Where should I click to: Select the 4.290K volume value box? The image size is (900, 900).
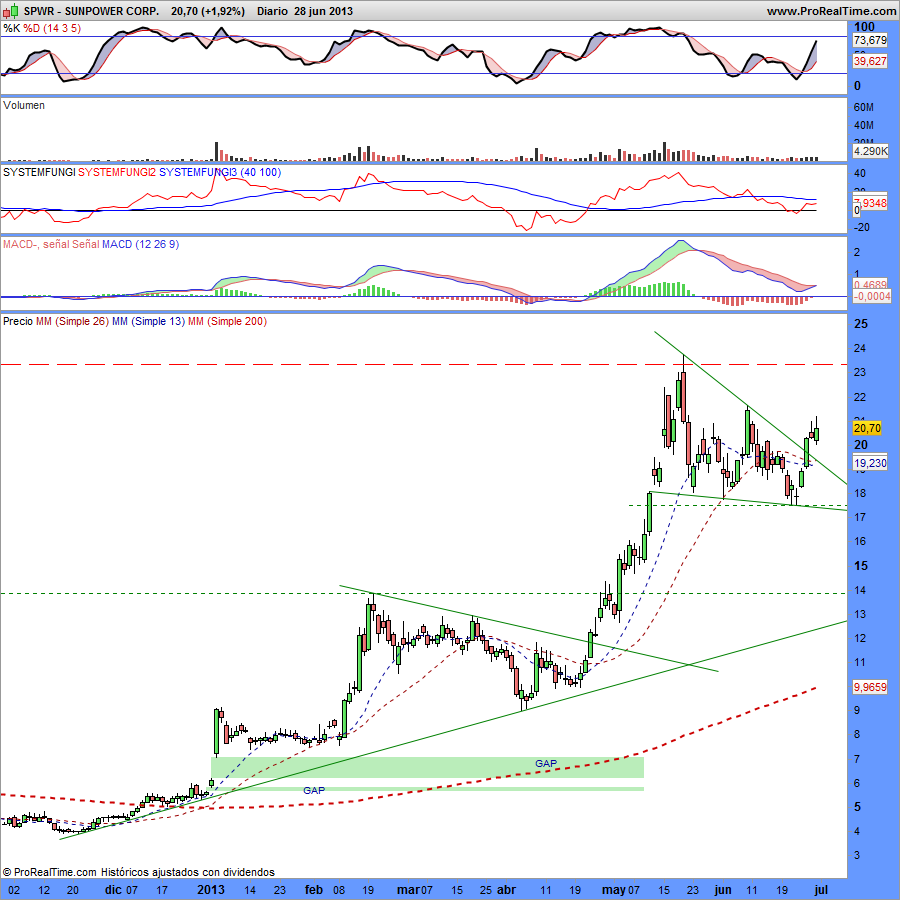pos(870,152)
